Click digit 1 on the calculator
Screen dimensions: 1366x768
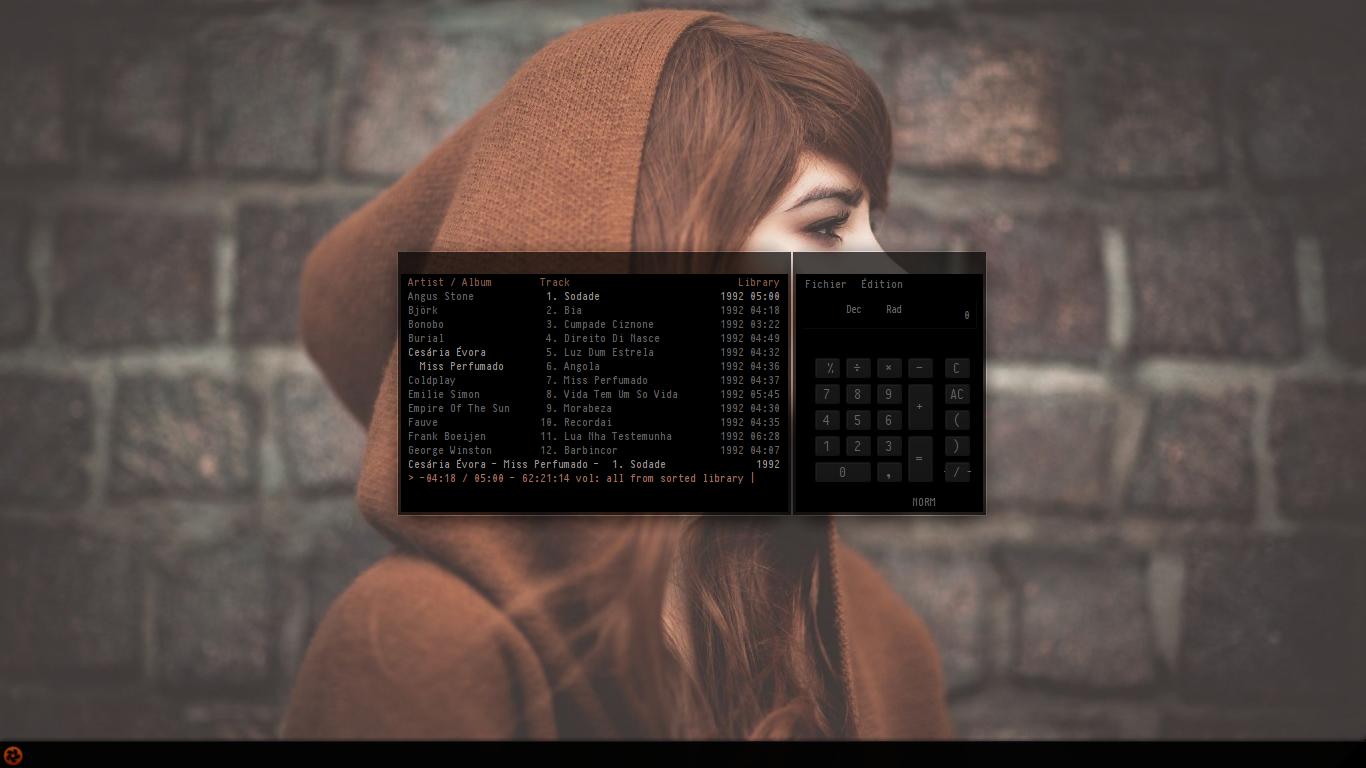[x=828, y=446]
